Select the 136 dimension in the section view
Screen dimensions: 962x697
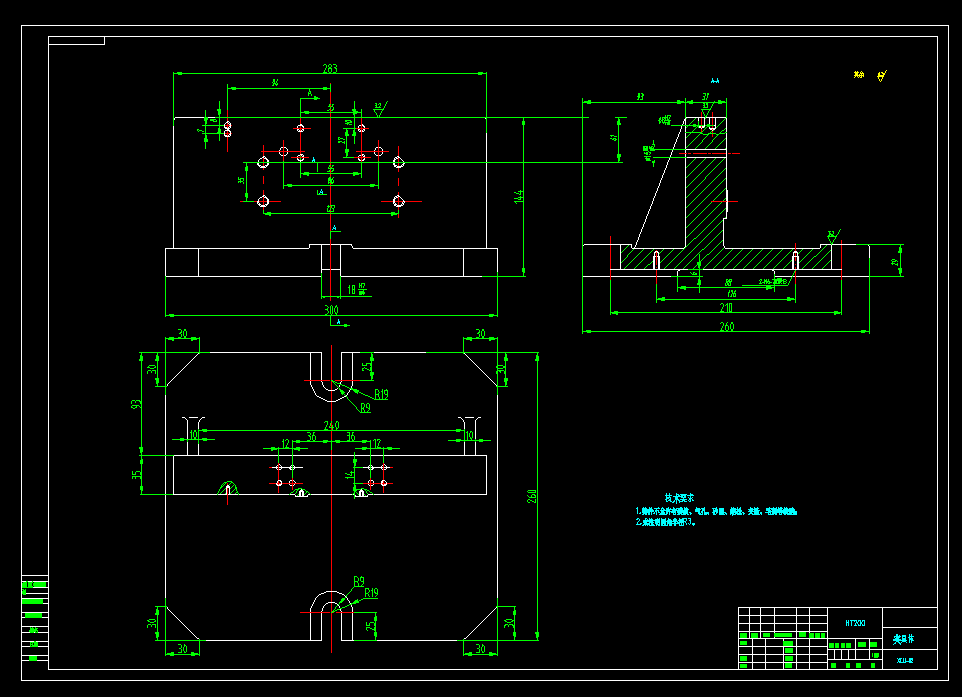(731, 294)
